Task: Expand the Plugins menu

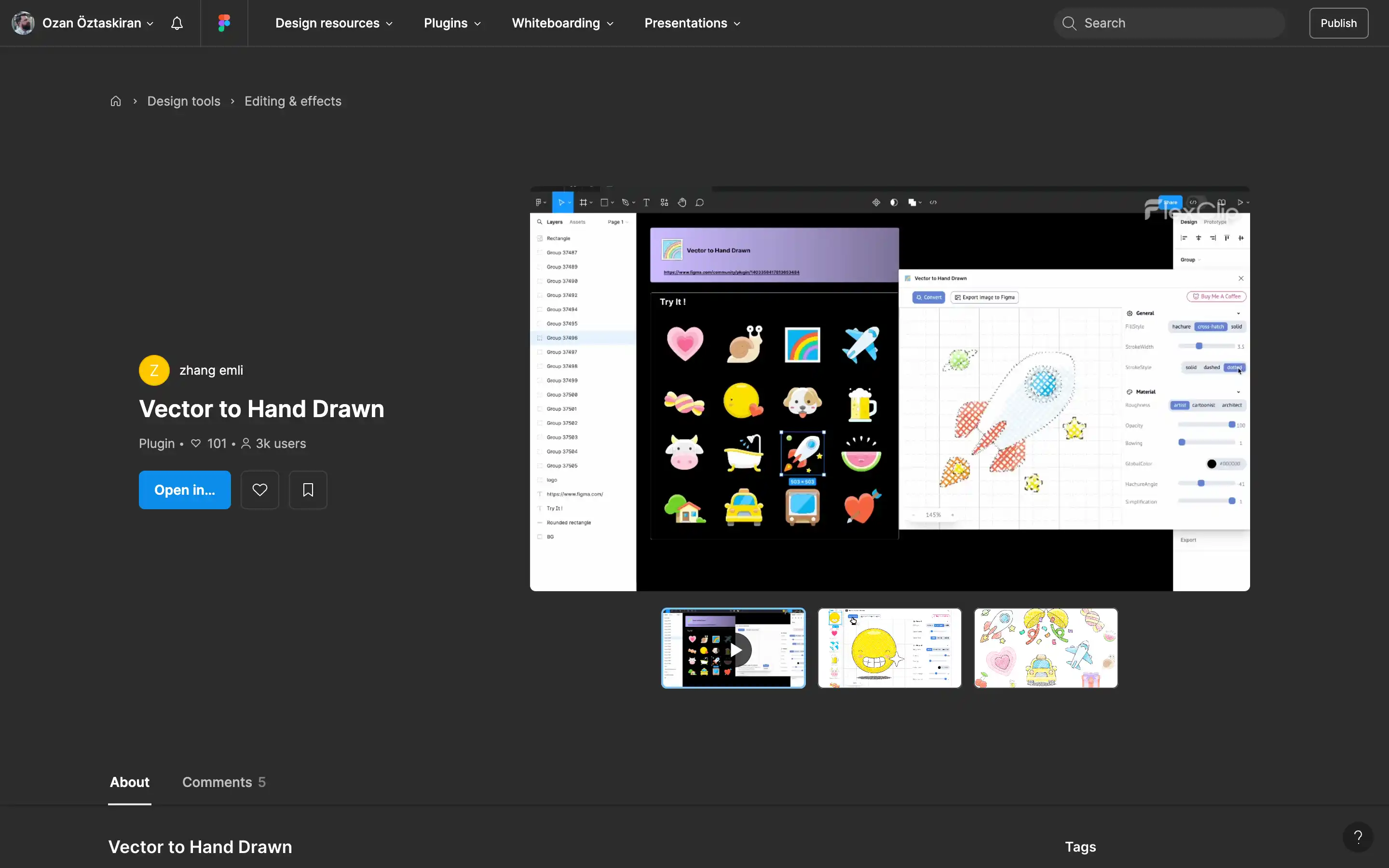Action: [x=452, y=23]
